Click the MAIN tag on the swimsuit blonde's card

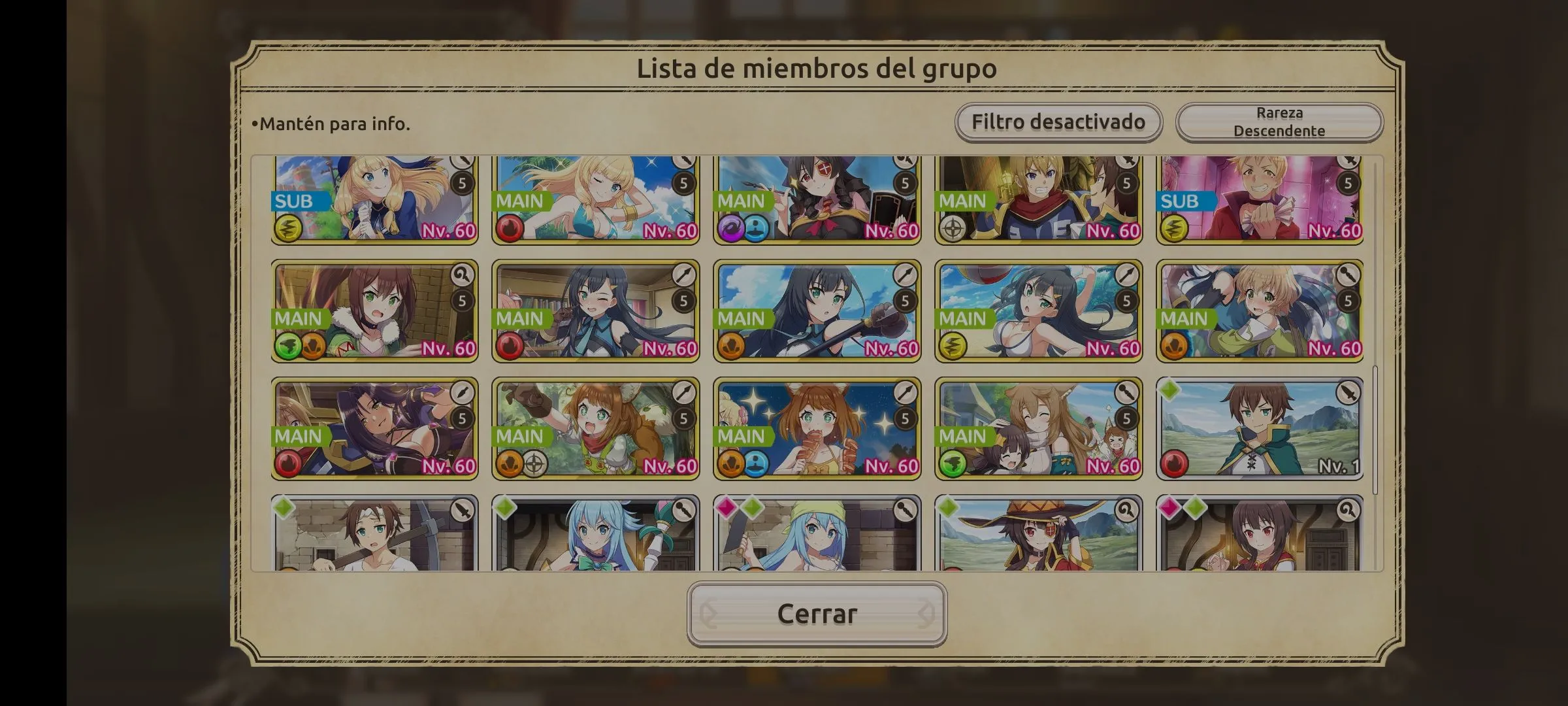click(519, 201)
